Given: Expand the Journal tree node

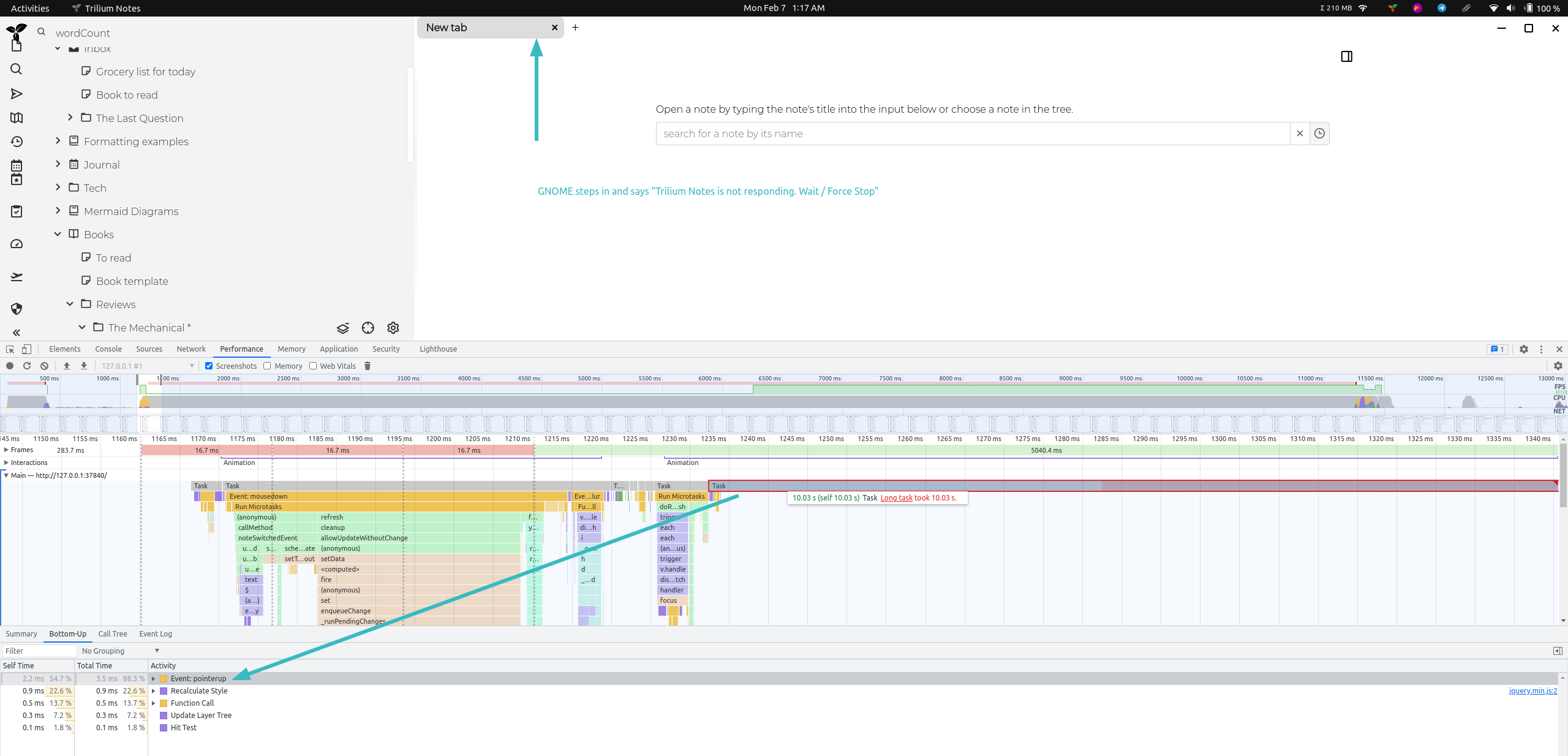Looking at the screenshot, I should coord(58,164).
